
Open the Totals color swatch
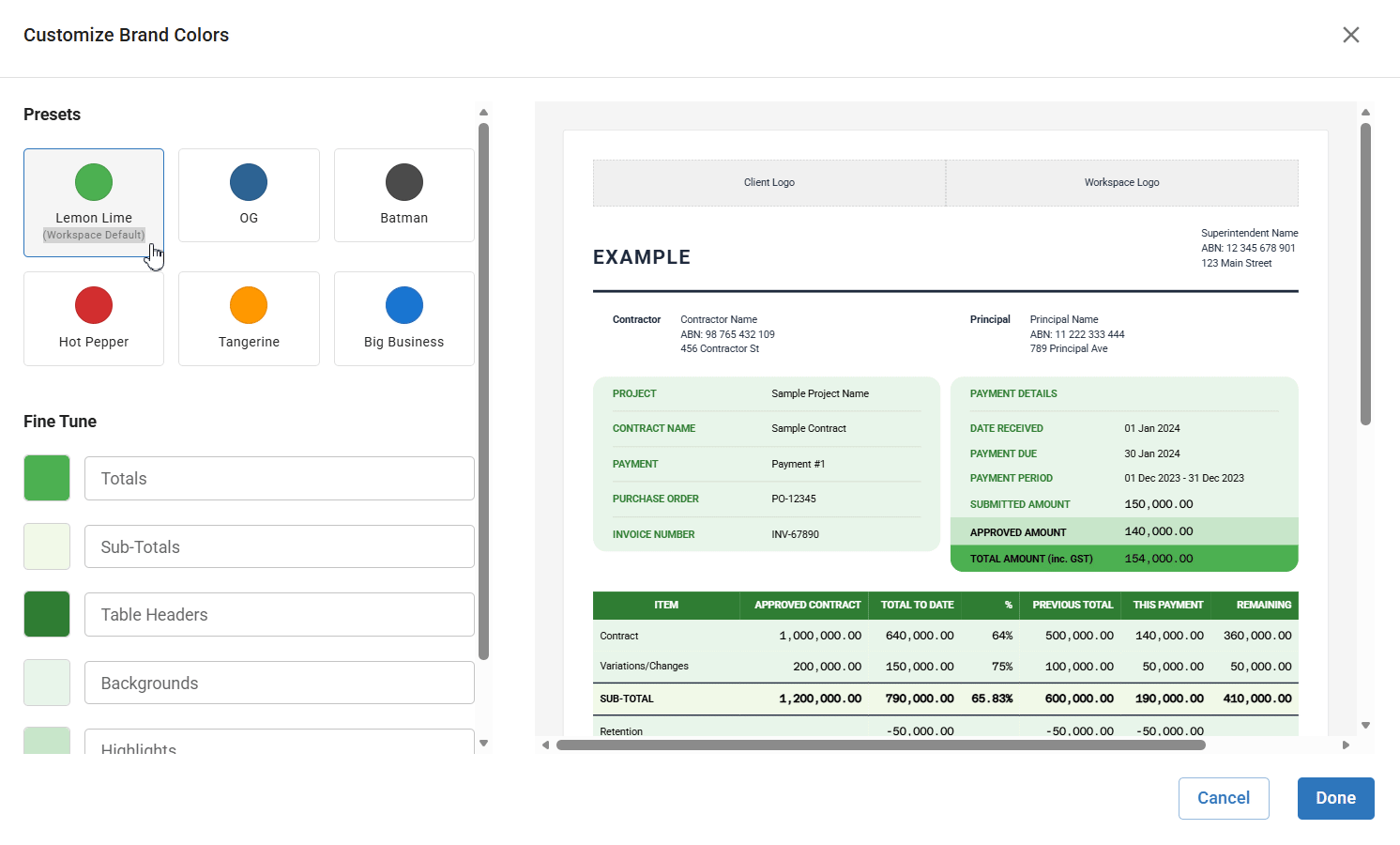click(x=47, y=478)
